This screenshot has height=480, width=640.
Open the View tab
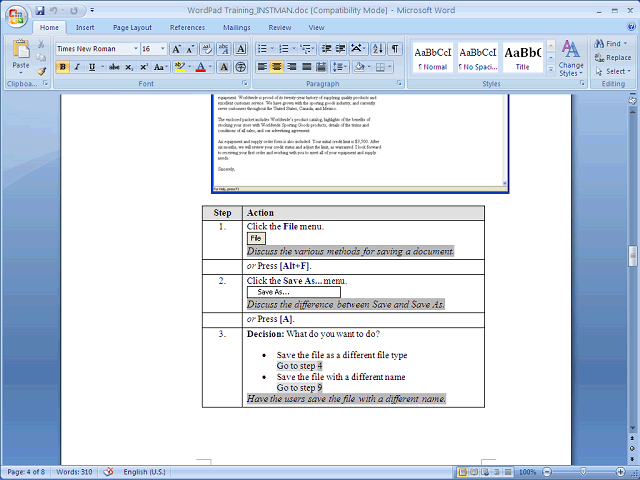[x=316, y=27]
